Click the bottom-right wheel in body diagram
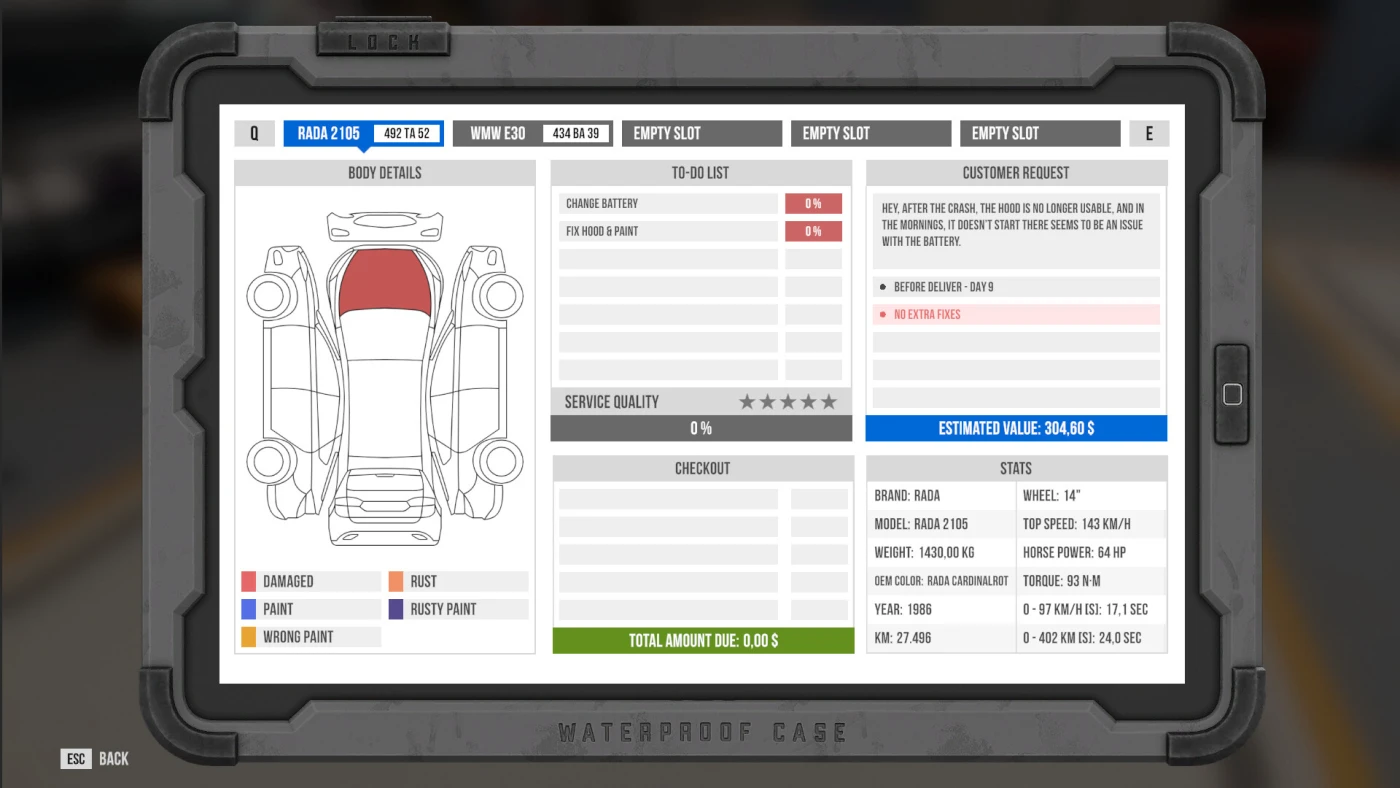The height and width of the screenshot is (788, 1400). coord(499,461)
